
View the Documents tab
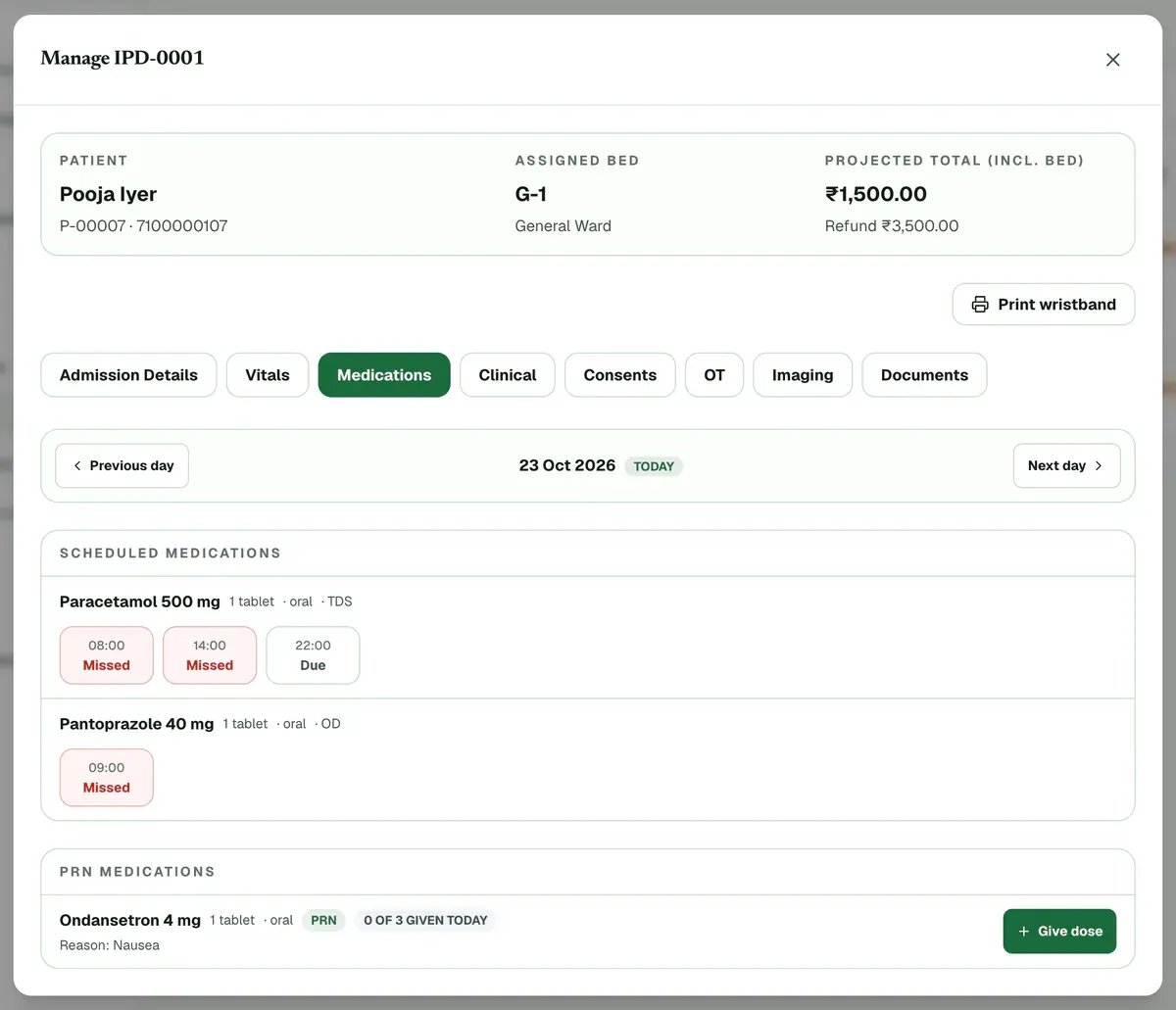point(924,375)
